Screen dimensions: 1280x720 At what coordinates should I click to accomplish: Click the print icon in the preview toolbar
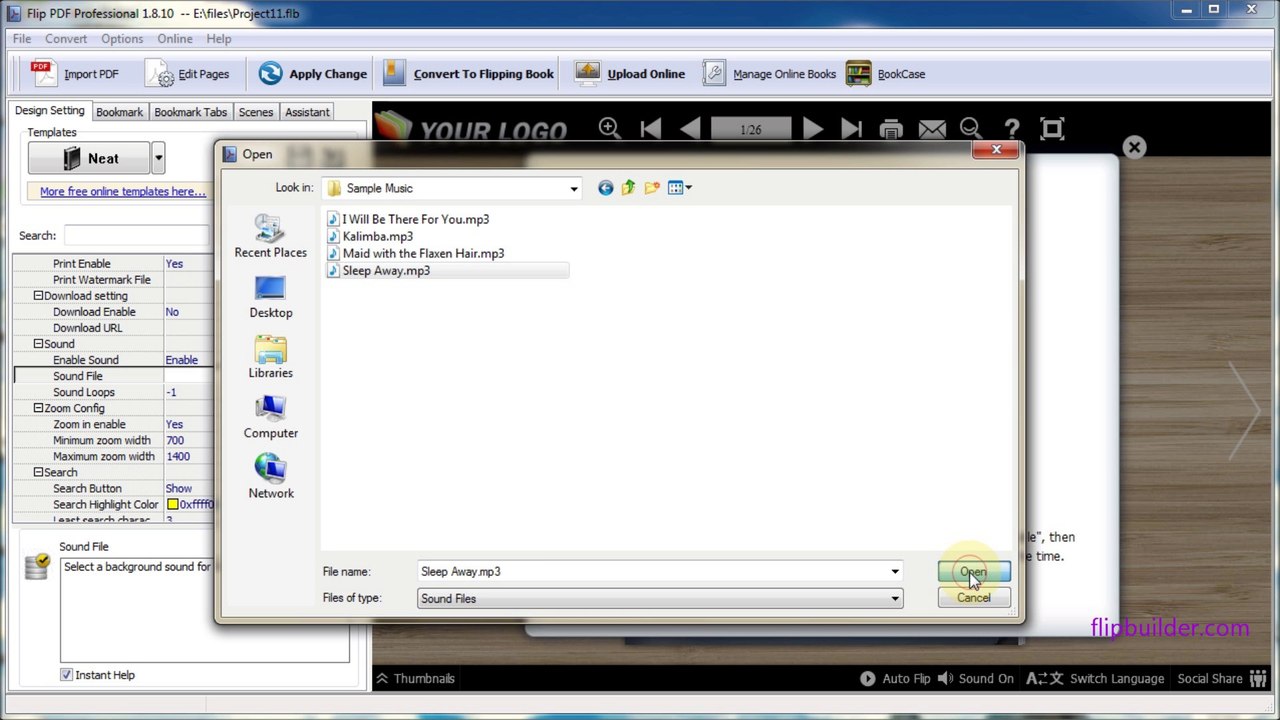[891, 129]
